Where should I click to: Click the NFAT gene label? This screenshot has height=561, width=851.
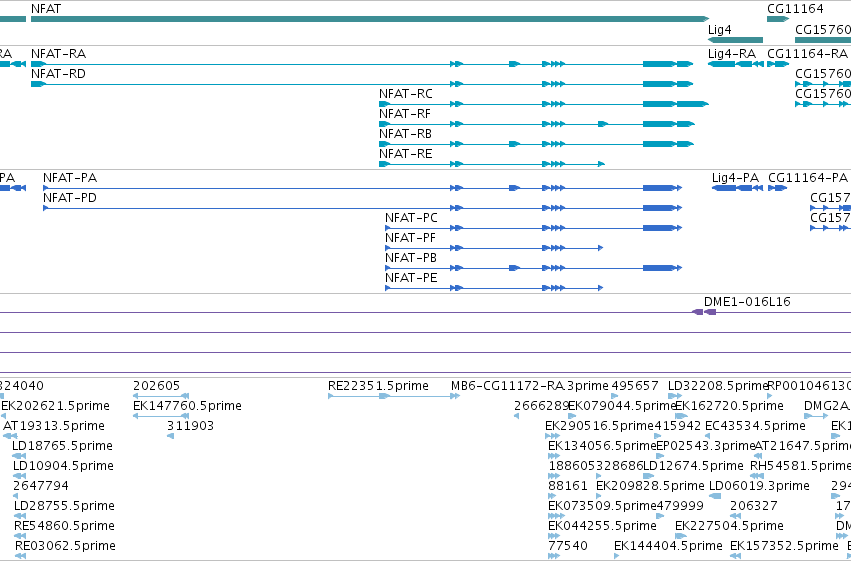click(46, 9)
